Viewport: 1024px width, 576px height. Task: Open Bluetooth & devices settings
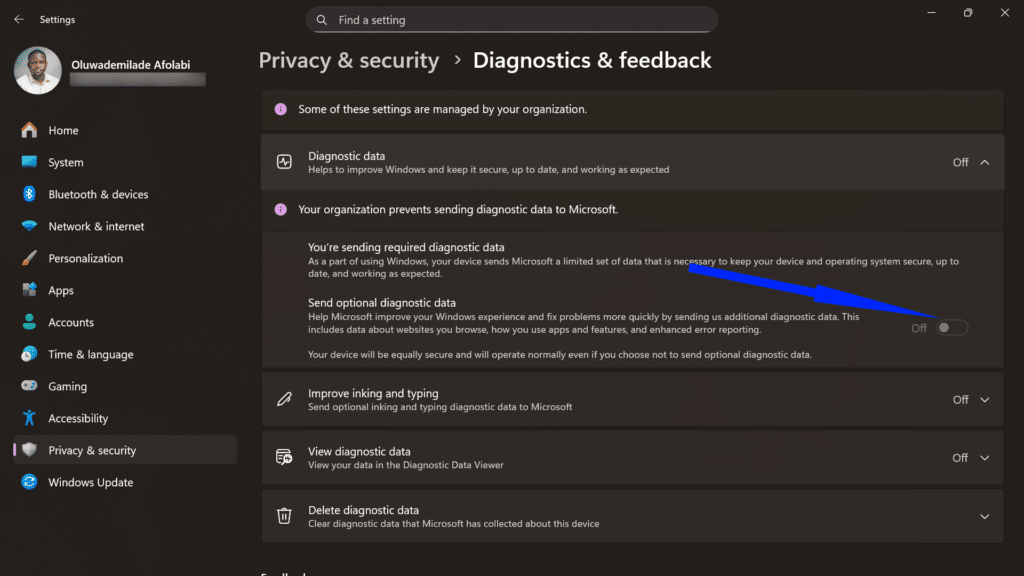[x=28, y=194]
